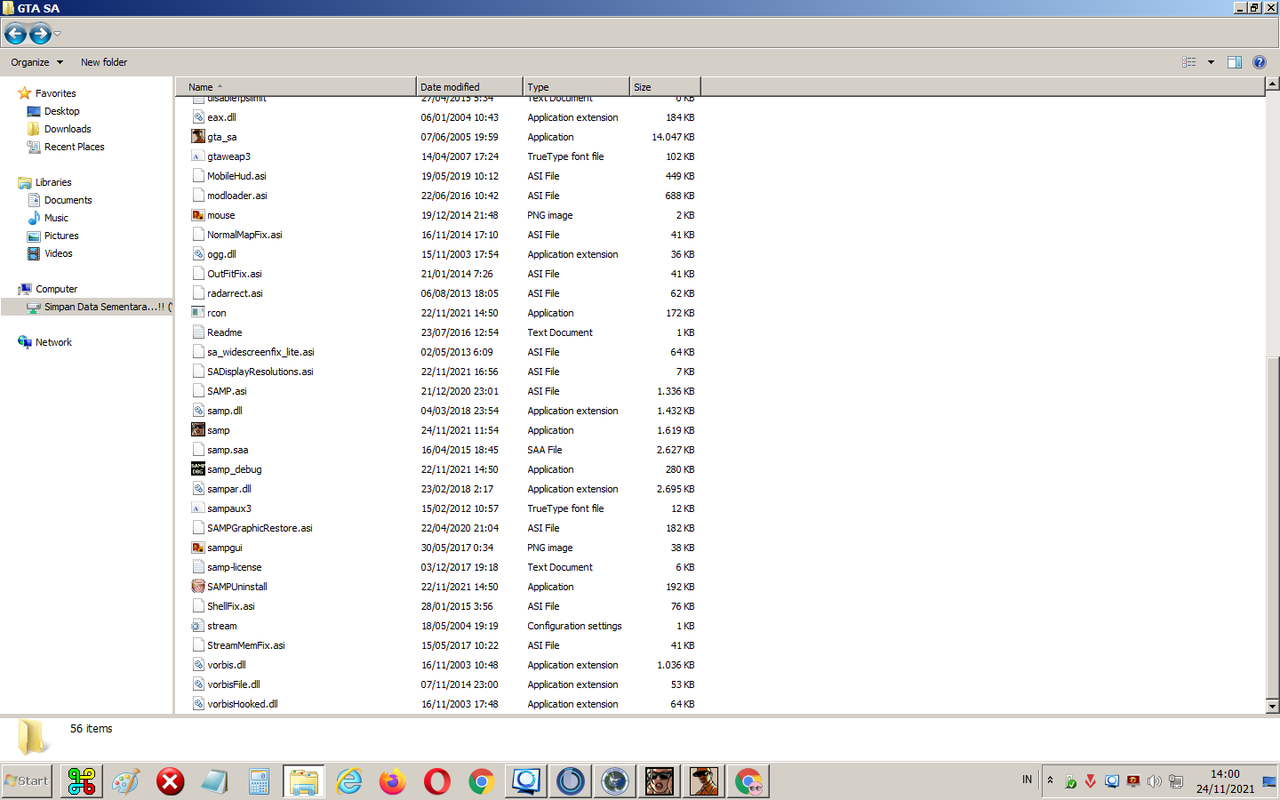Sort files by Name column
The image size is (1280, 800).
pyautogui.click(x=296, y=87)
